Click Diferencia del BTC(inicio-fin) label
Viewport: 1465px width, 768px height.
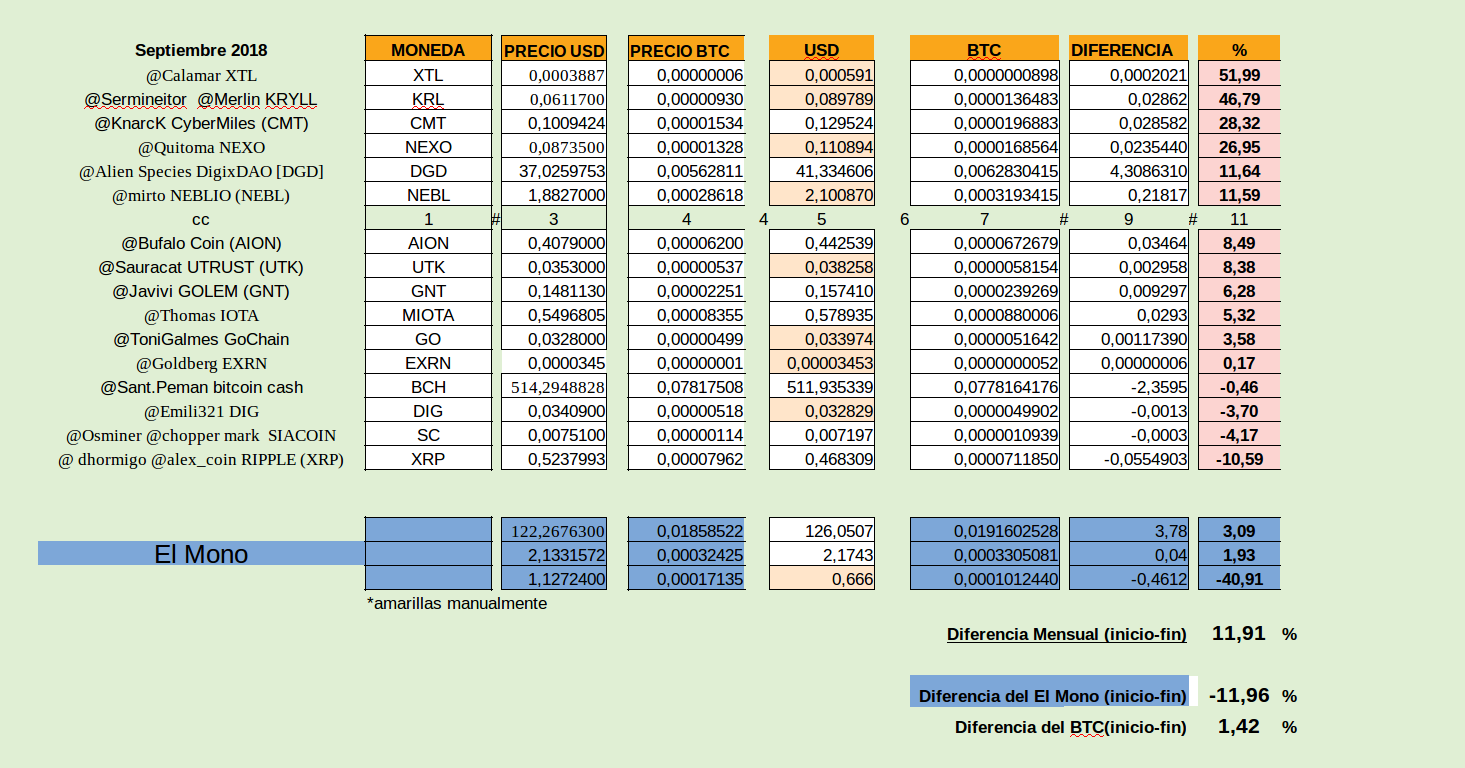[x=1071, y=727]
